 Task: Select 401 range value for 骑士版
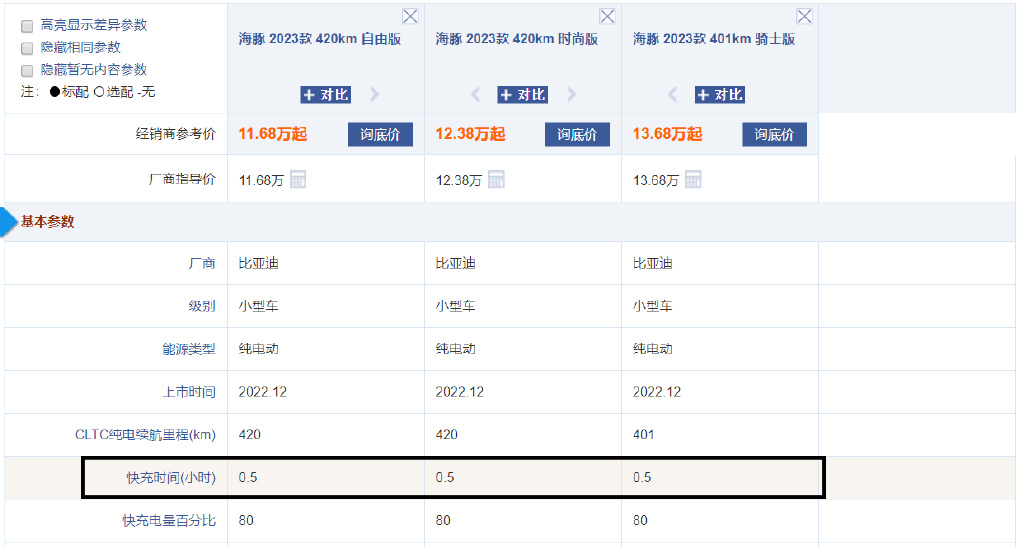643,435
